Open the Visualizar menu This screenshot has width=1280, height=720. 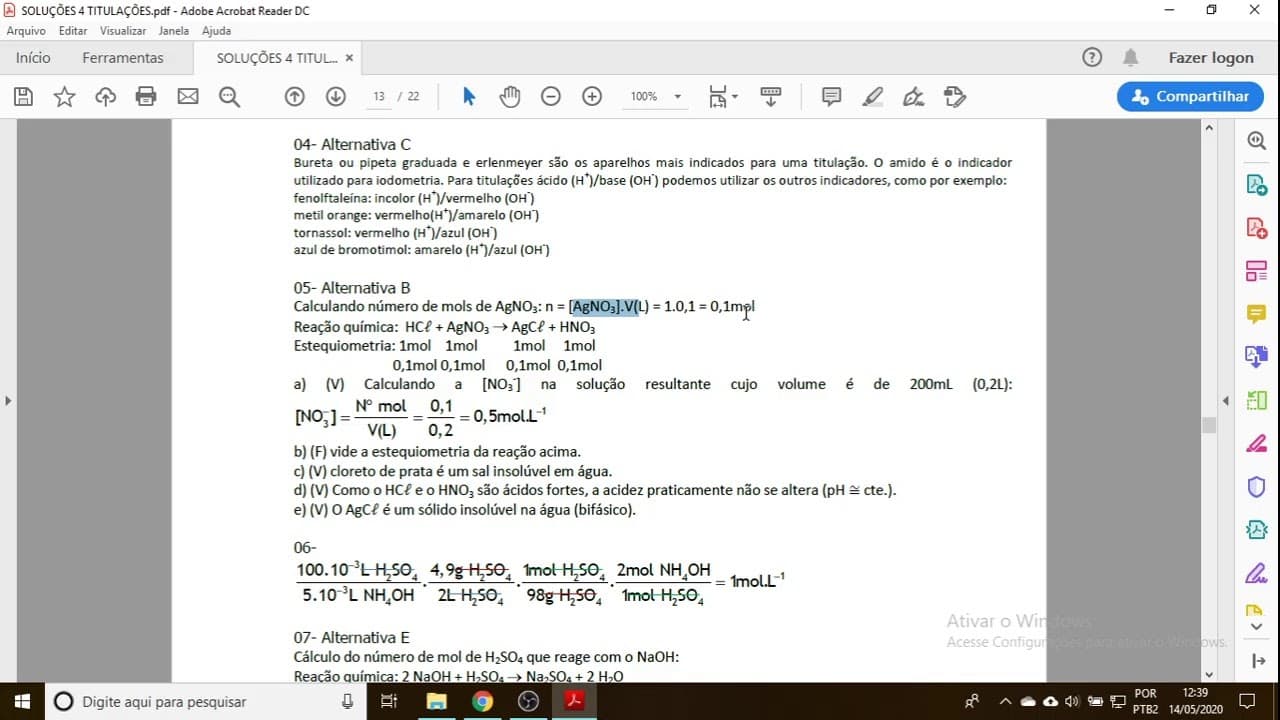coord(123,31)
